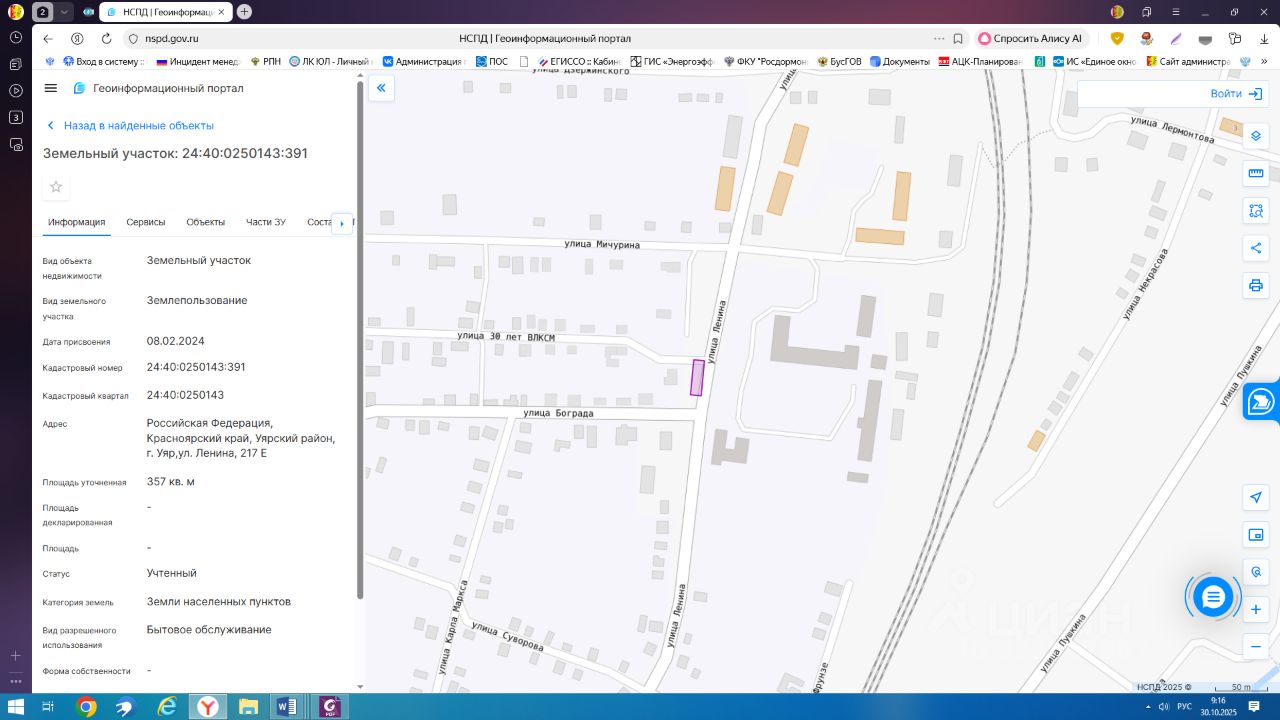Open new browser tab
1280x720 pixels.
pos(244,12)
